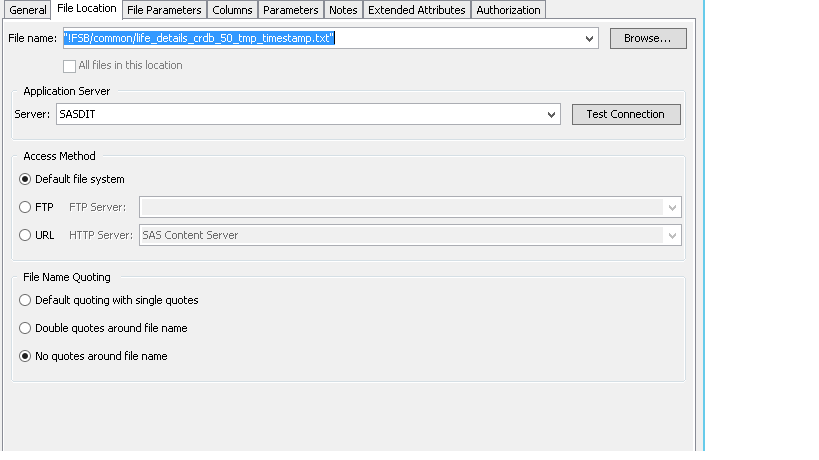Open the Notes tab
Viewport: 819px width, 460px height.
[x=343, y=10]
